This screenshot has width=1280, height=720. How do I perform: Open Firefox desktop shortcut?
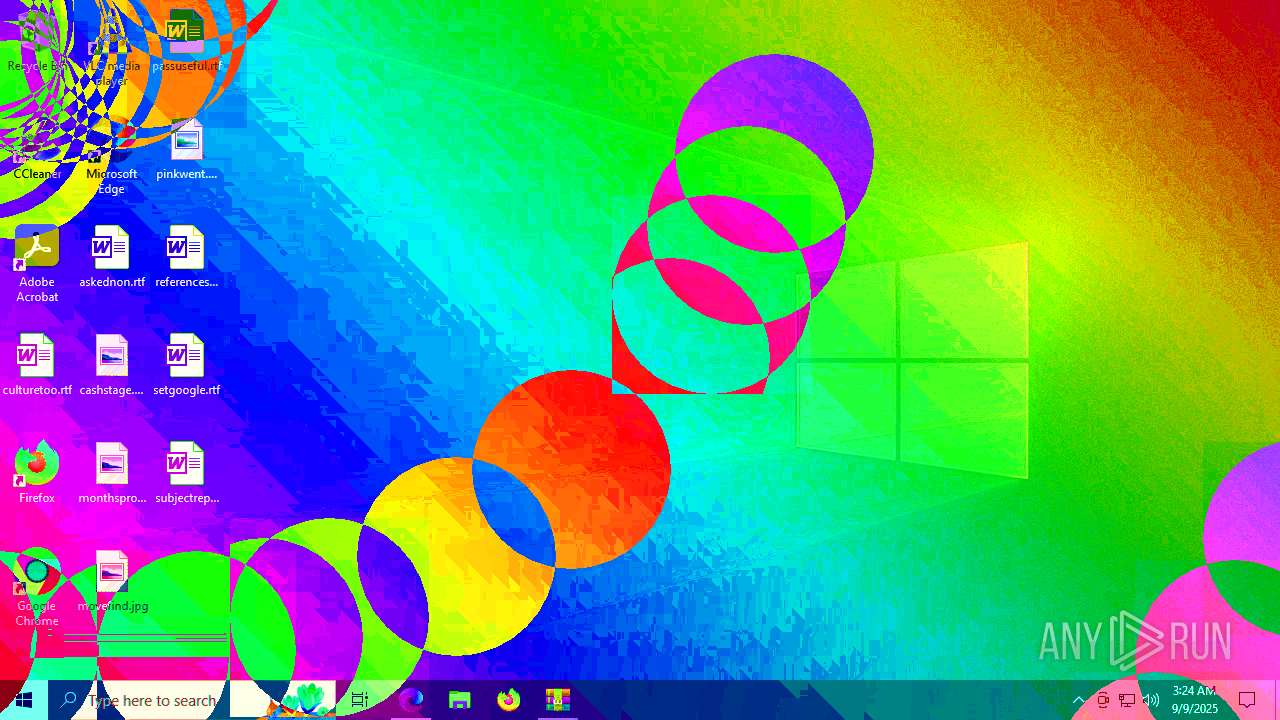coord(37,472)
